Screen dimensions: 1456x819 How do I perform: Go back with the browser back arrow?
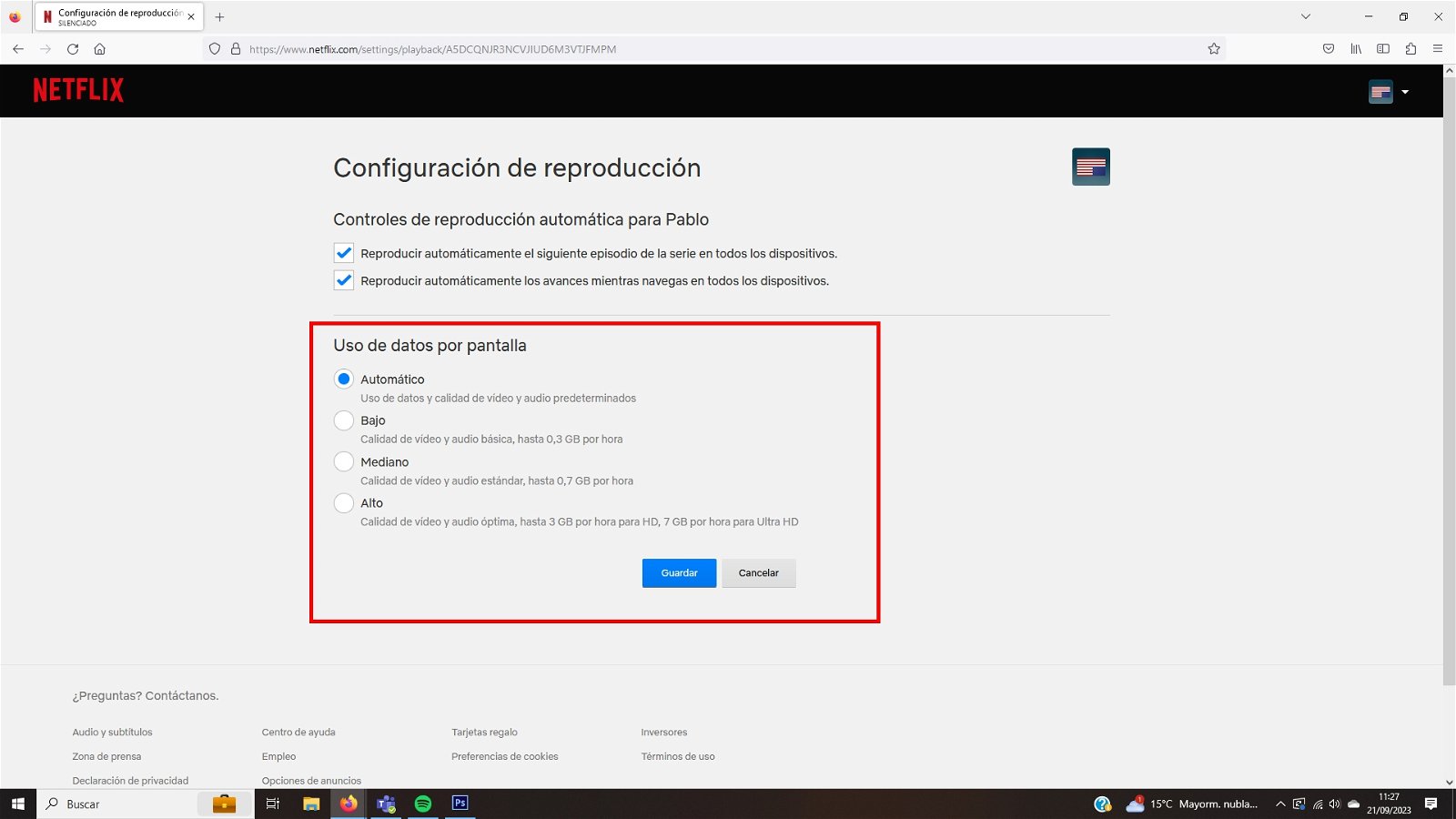click(18, 49)
